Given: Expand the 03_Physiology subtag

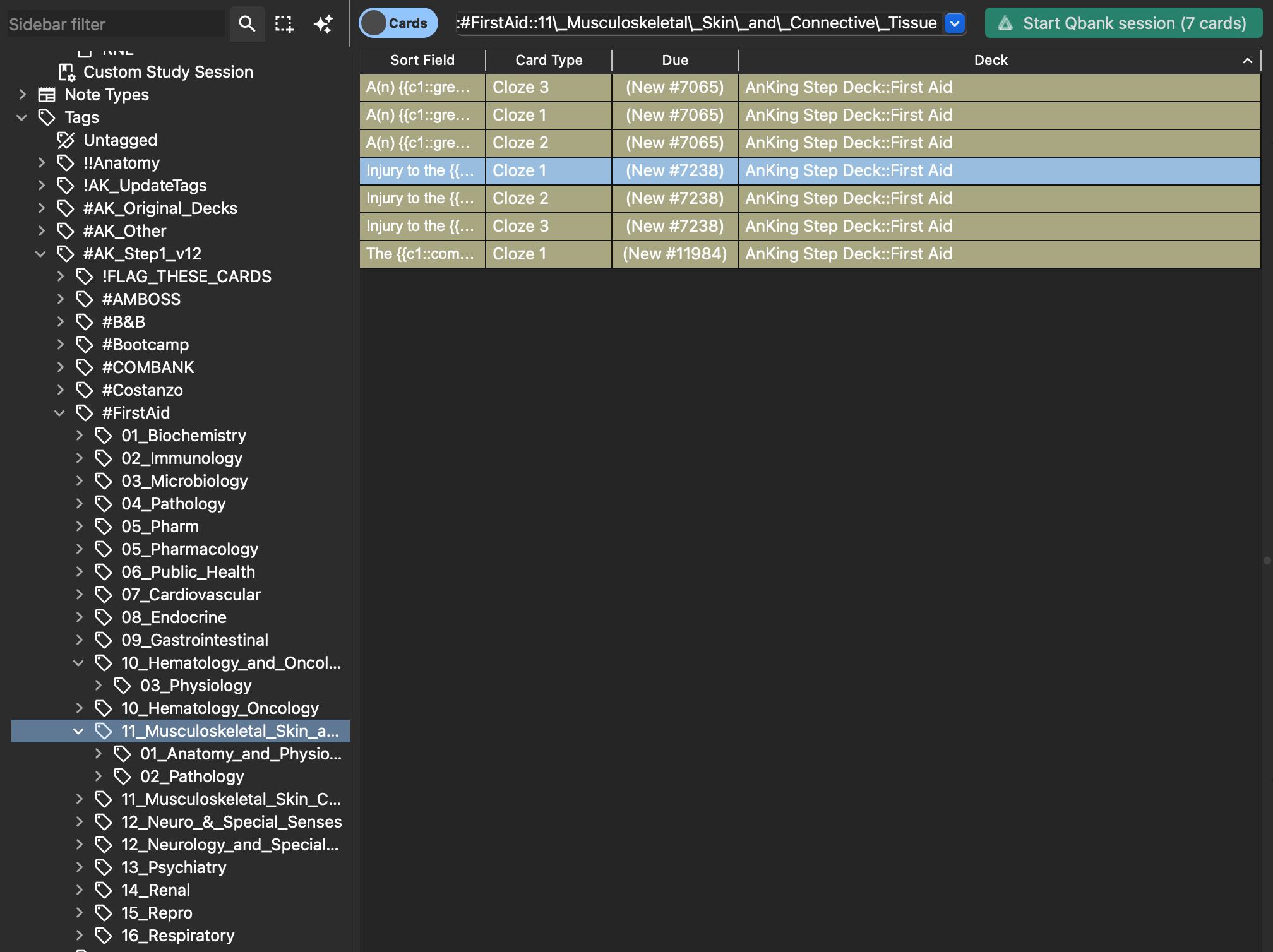Looking at the screenshot, I should tap(98, 686).
